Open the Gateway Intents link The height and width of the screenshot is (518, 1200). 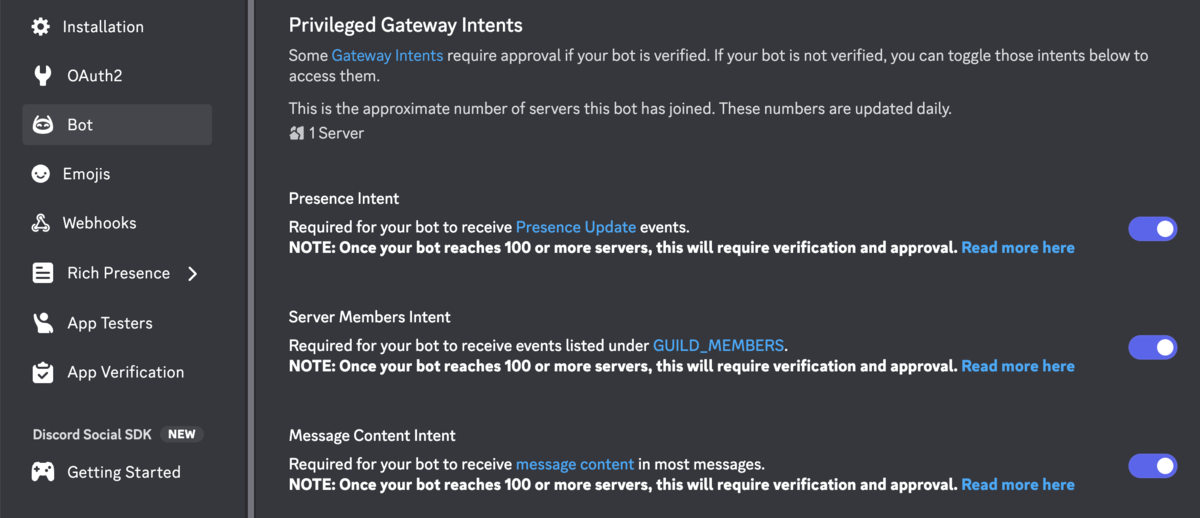[387, 56]
